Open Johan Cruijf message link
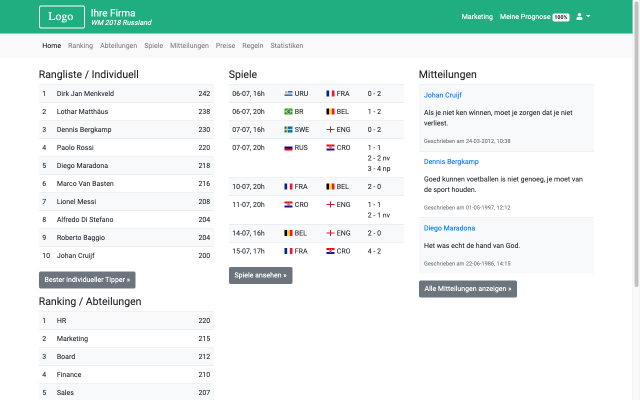Viewport: 640px width, 400px height. coord(443,96)
